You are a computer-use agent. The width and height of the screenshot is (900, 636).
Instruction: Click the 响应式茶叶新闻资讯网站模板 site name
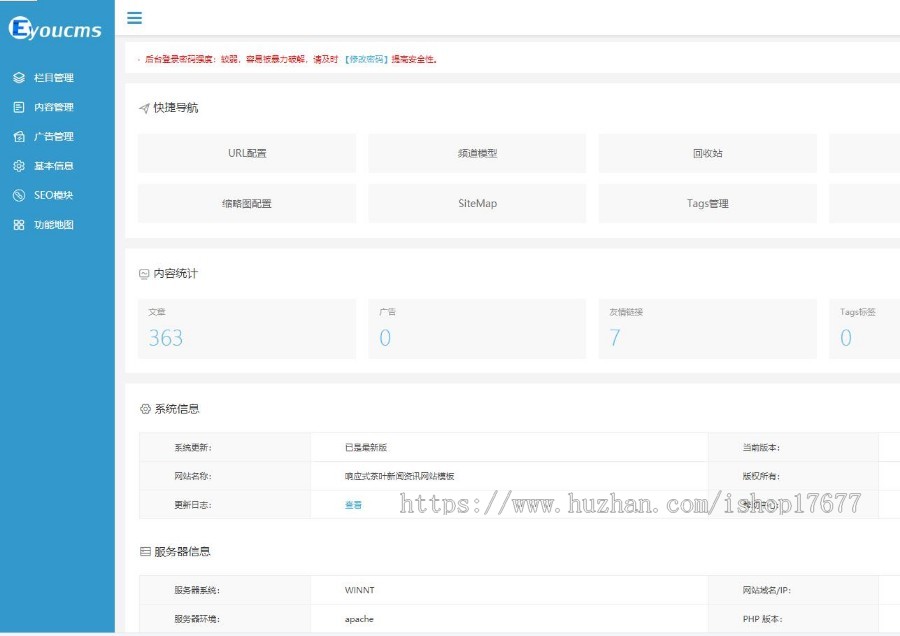(x=399, y=476)
